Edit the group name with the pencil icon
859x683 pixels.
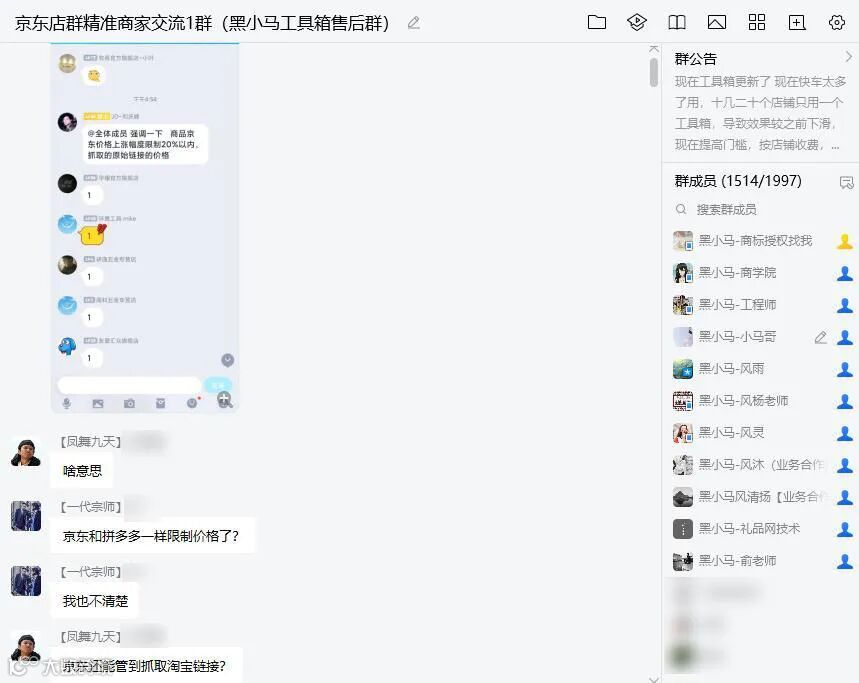click(x=414, y=23)
